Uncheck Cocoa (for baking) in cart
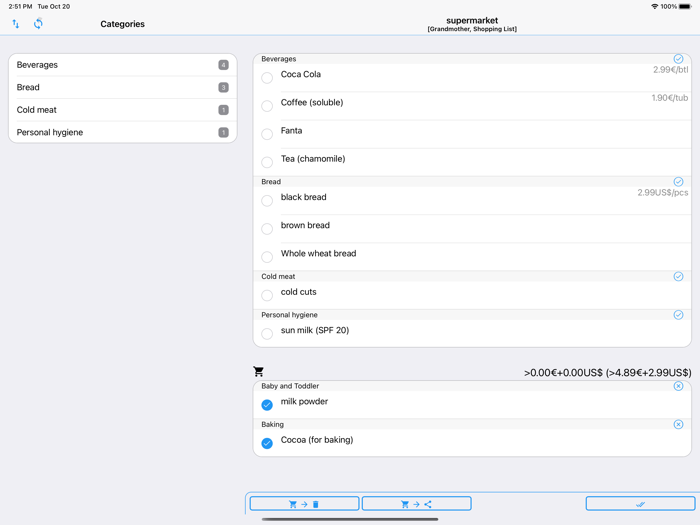 coord(267,443)
